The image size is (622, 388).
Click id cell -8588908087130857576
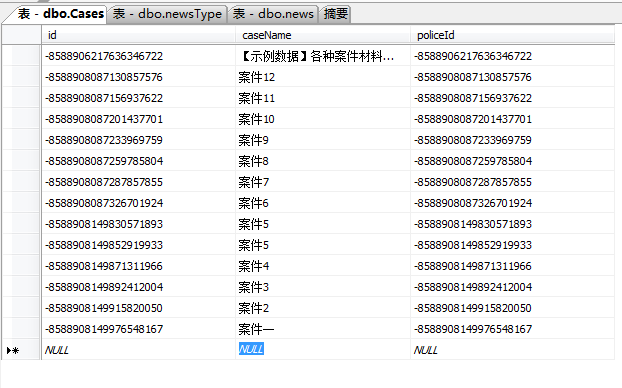tap(138, 77)
